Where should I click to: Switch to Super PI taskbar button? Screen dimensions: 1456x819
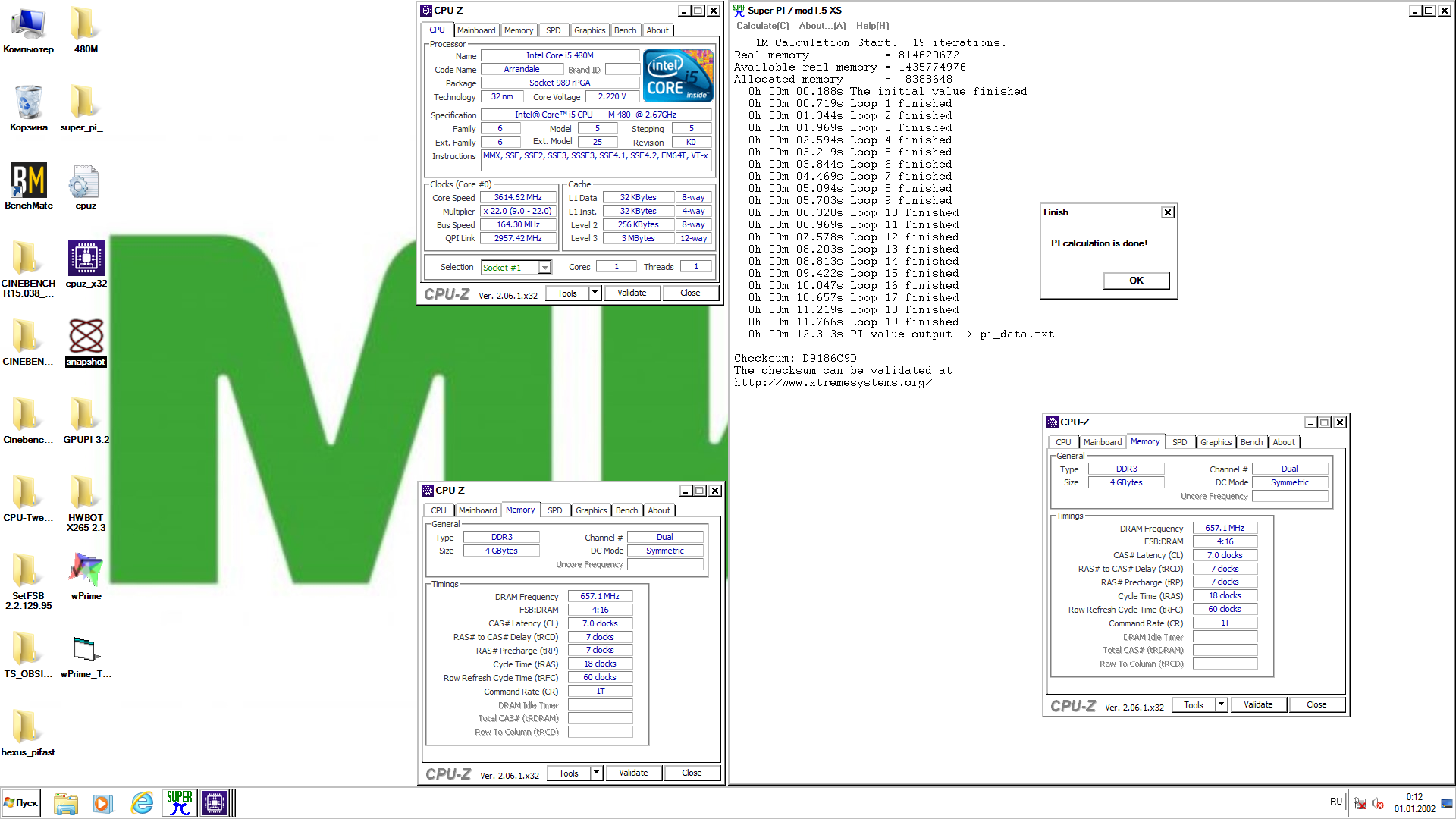pos(180,803)
